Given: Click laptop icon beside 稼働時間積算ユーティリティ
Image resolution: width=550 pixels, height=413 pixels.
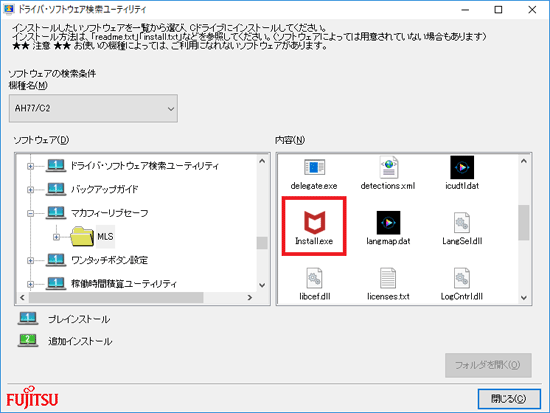Looking at the screenshot, I should pos(56,283).
